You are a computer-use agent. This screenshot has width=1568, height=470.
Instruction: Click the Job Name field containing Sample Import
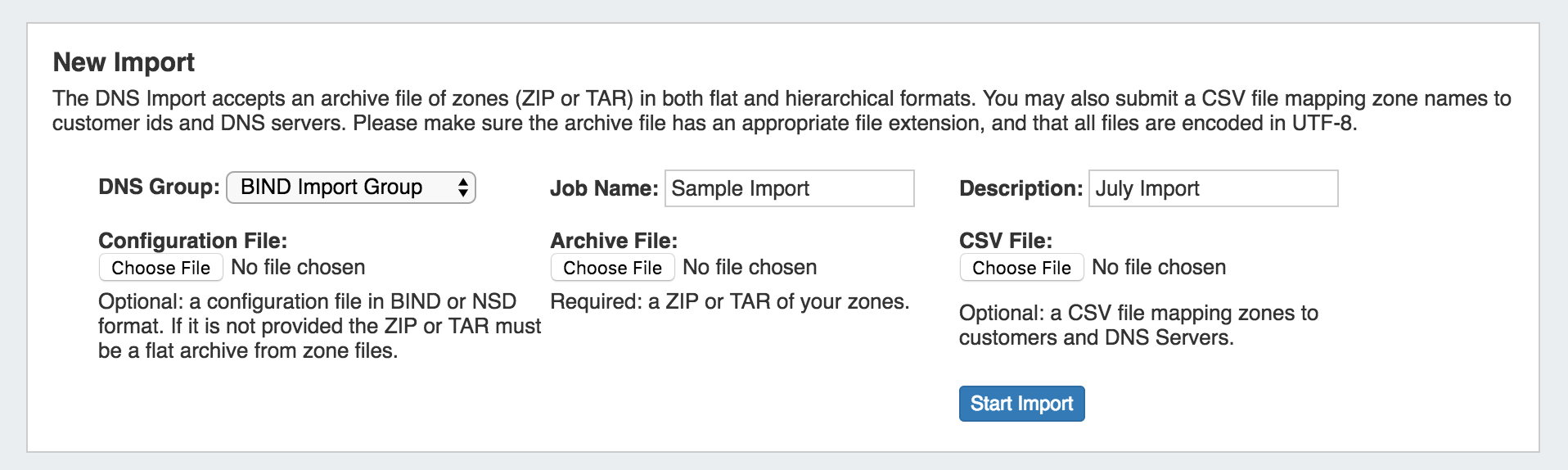(x=789, y=188)
